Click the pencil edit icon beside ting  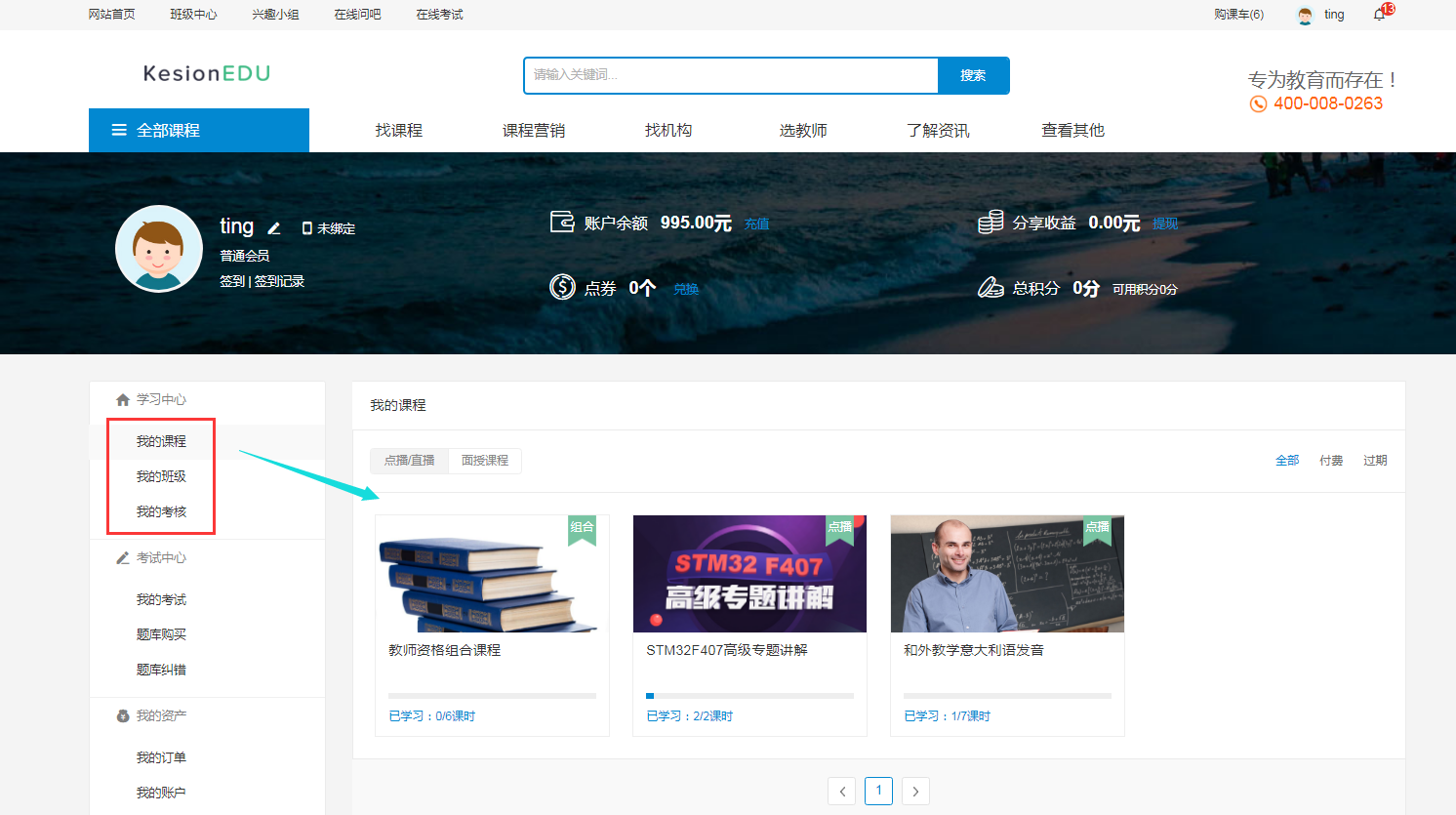pos(274,228)
